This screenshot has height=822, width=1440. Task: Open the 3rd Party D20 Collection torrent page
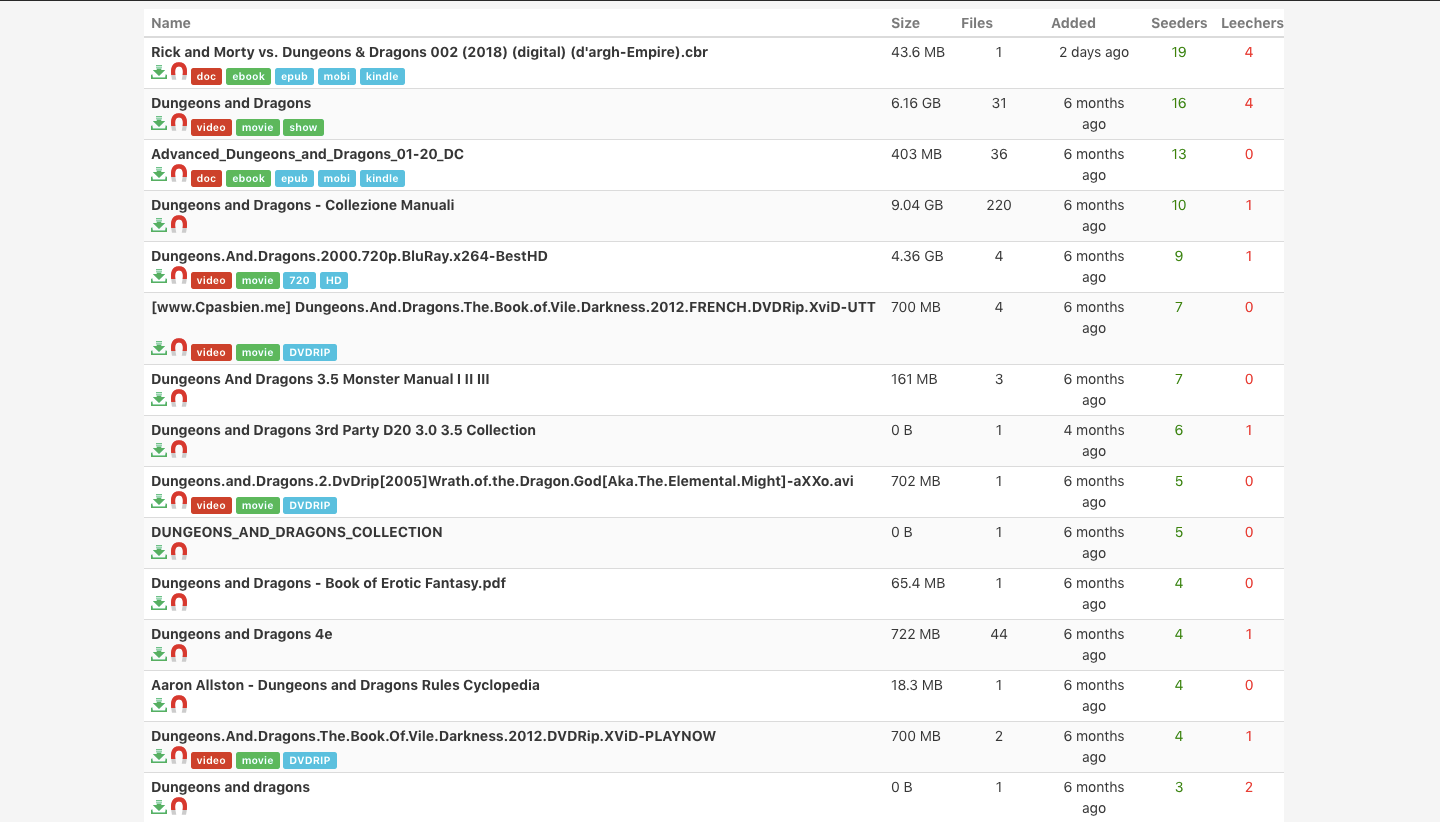pos(343,430)
